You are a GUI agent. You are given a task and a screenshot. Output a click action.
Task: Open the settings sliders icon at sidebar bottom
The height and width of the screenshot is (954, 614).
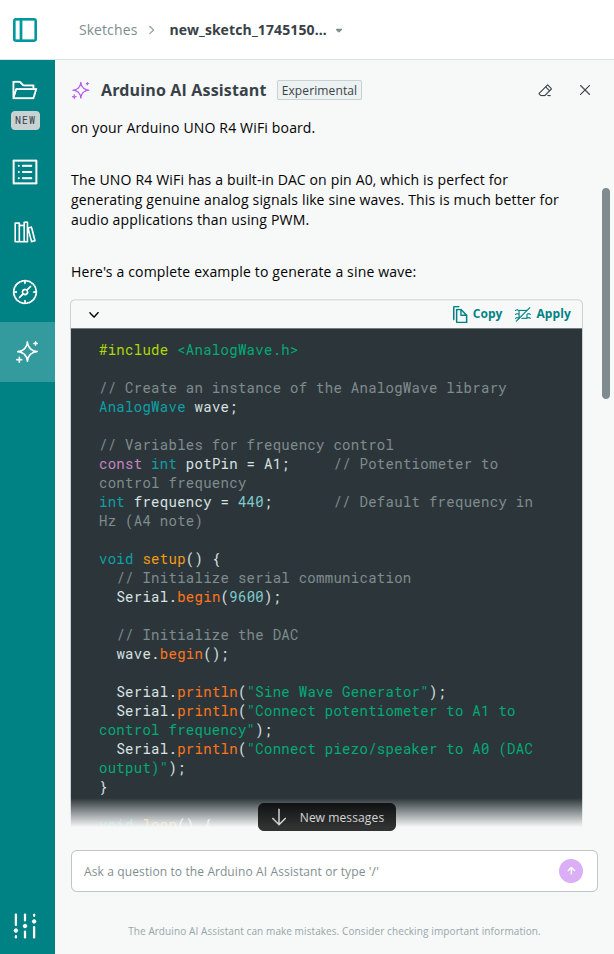(x=25, y=925)
